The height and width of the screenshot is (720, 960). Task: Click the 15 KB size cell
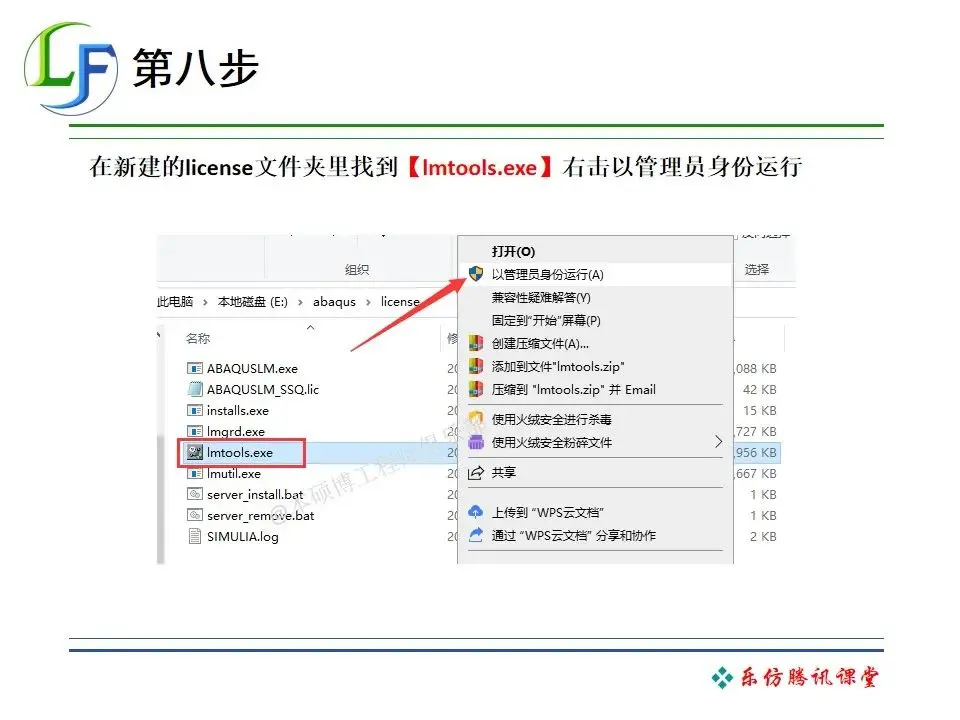pos(759,410)
